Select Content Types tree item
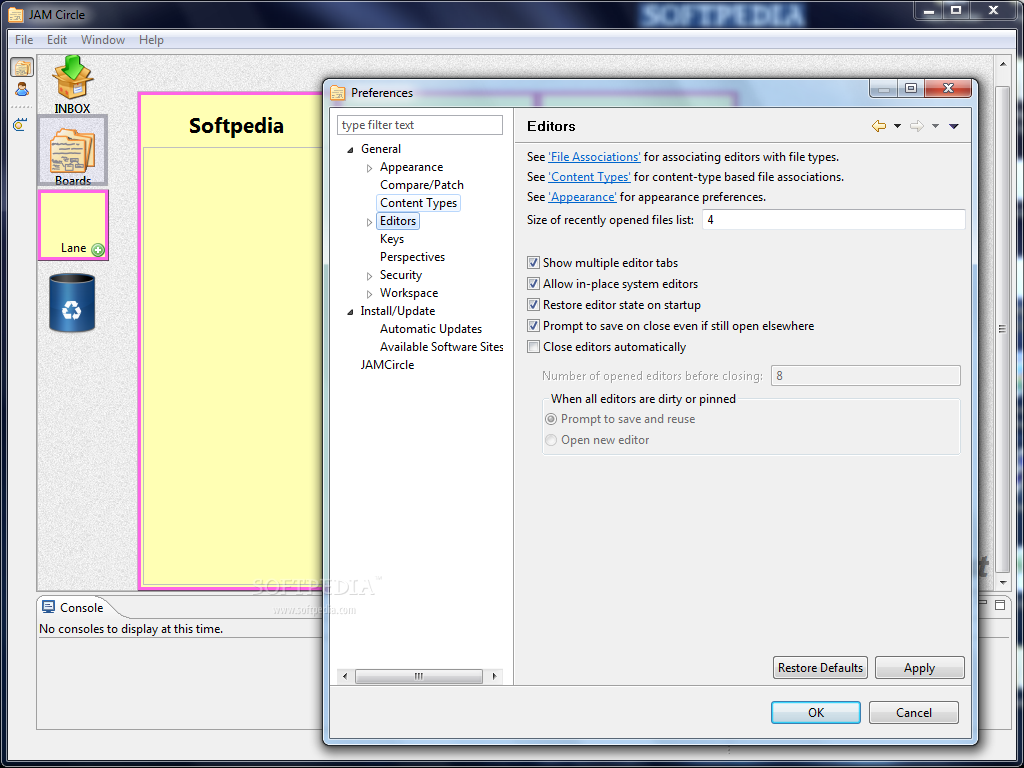 [419, 203]
